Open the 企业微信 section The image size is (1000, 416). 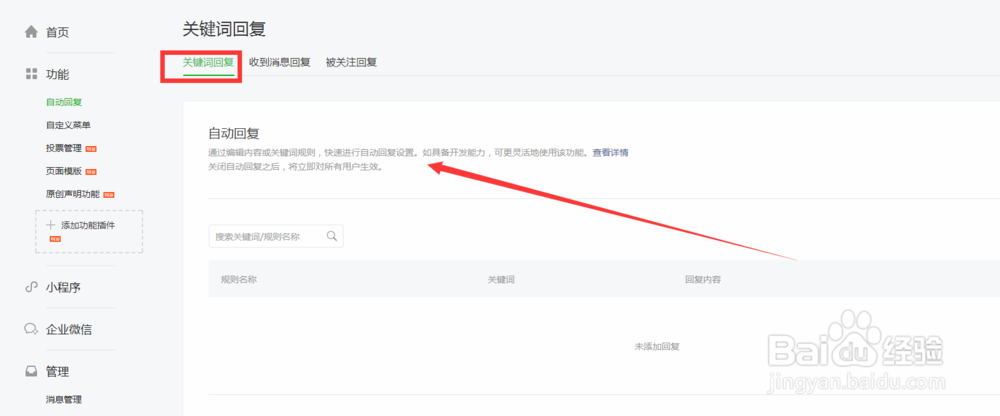(x=69, y=330)
